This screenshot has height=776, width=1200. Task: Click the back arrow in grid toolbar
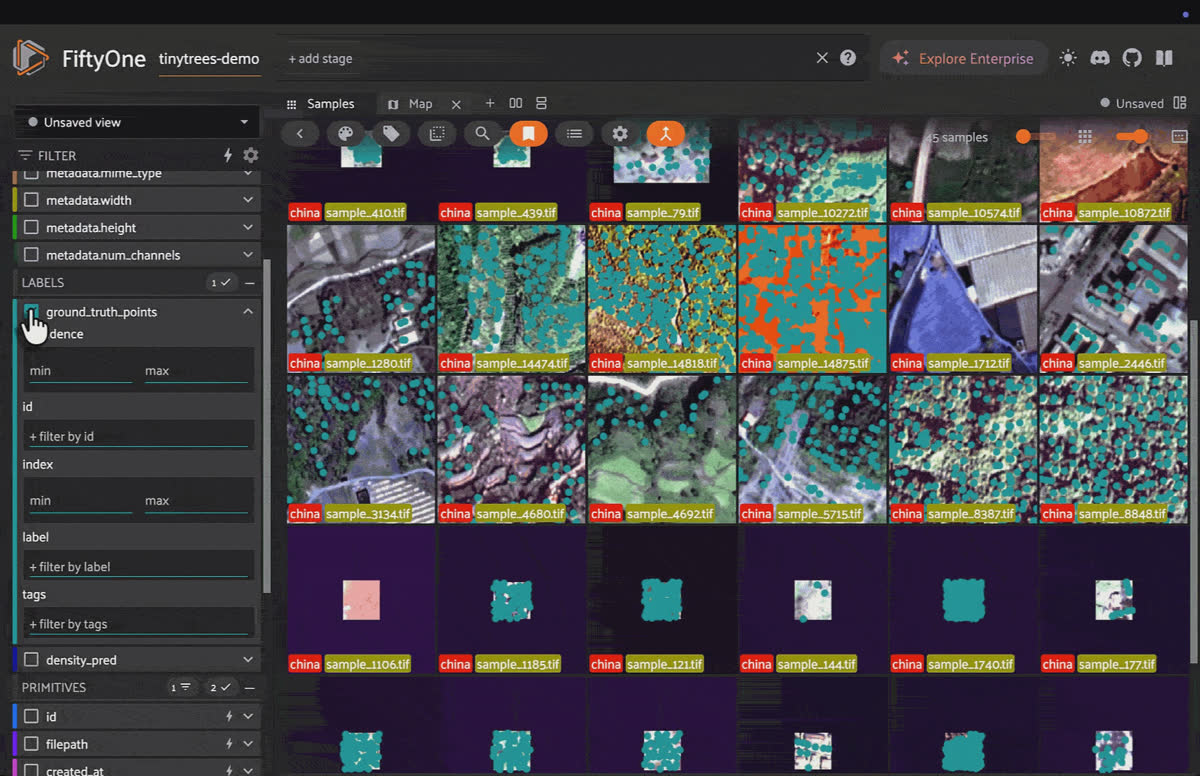(x=299, y=133)
